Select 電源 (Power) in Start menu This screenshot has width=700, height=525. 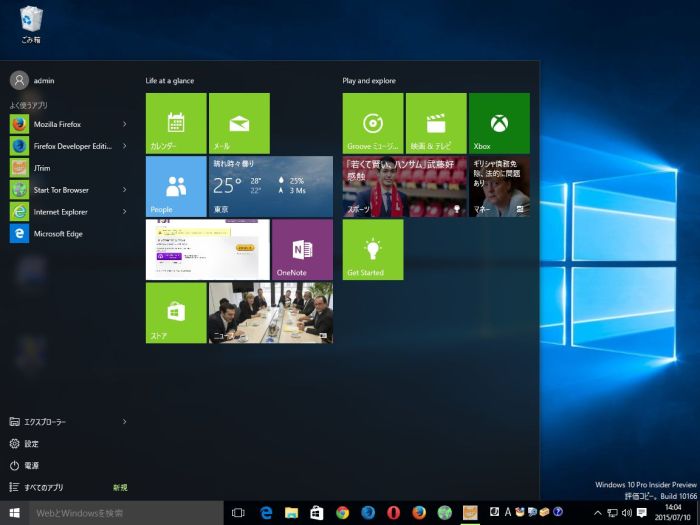(30, 466)
